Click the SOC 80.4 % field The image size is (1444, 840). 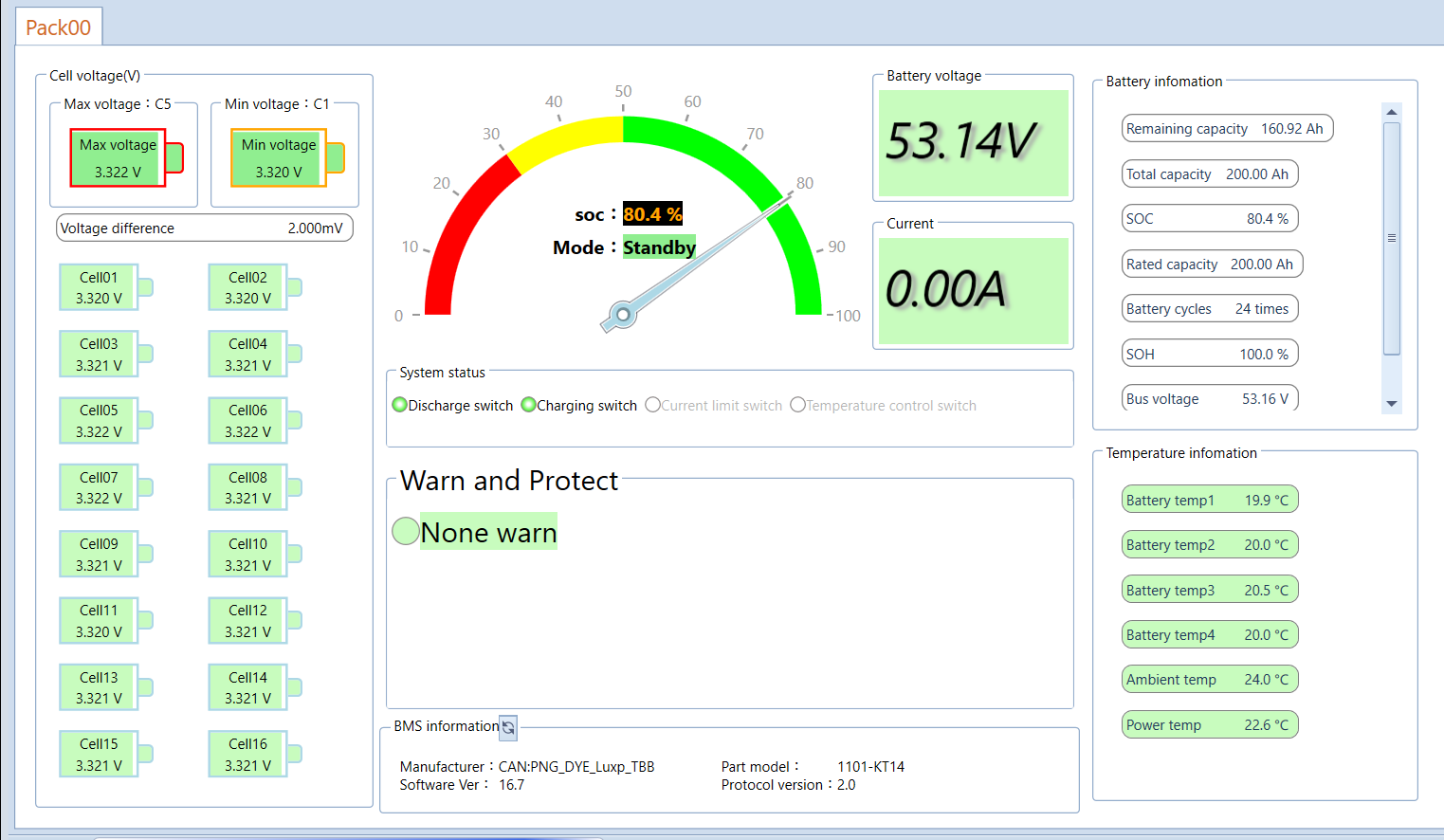click(x=1210, y=218)
